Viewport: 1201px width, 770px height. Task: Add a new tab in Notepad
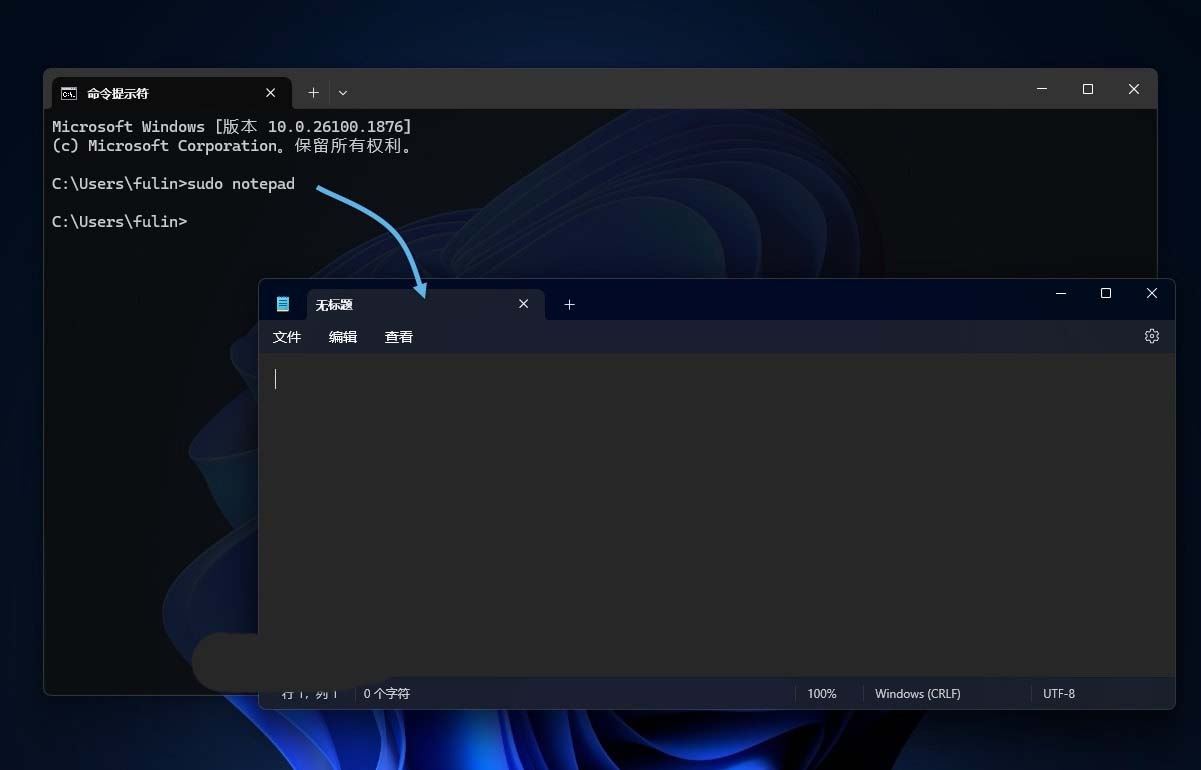pyautogui.click(x=569, y=304)
